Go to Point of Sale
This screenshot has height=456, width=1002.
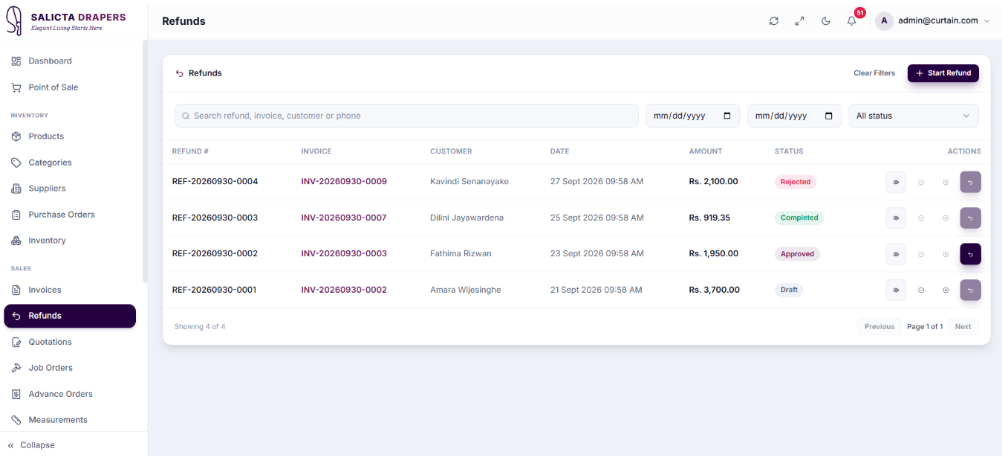coord(70,87)
